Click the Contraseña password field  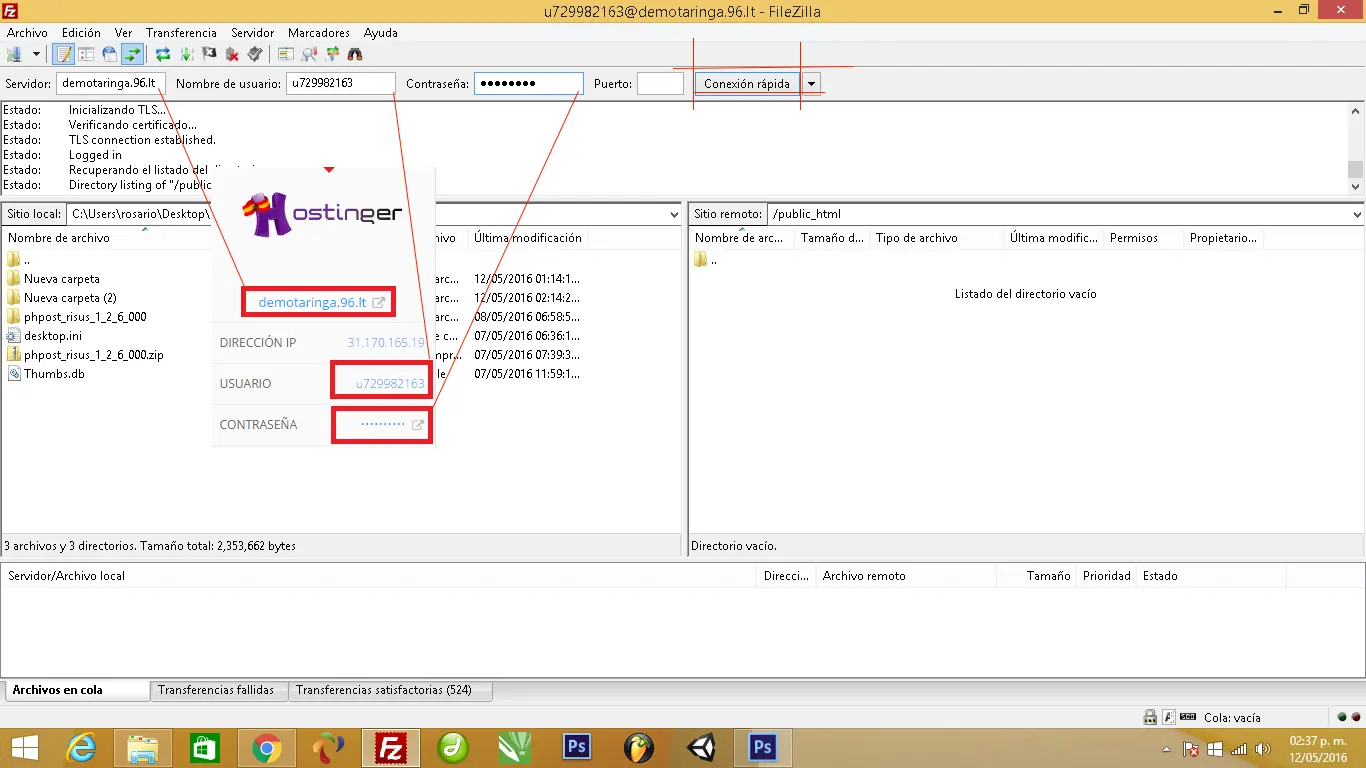(x=529, y=84)
